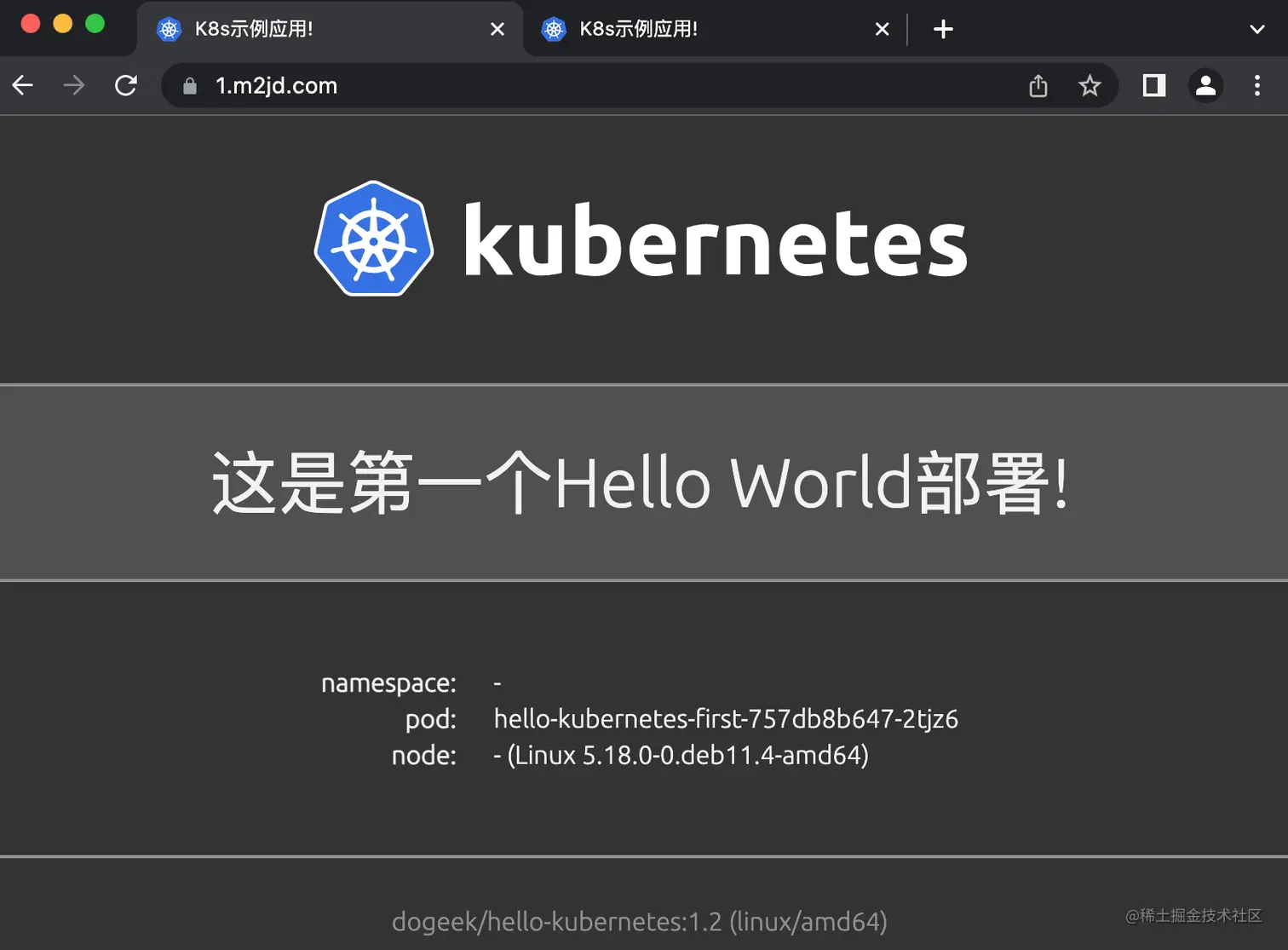Image resolution: width=1288 pixels, height=950 pixels.
Task: Expand the tab search dropdown
Action: 1256,29
